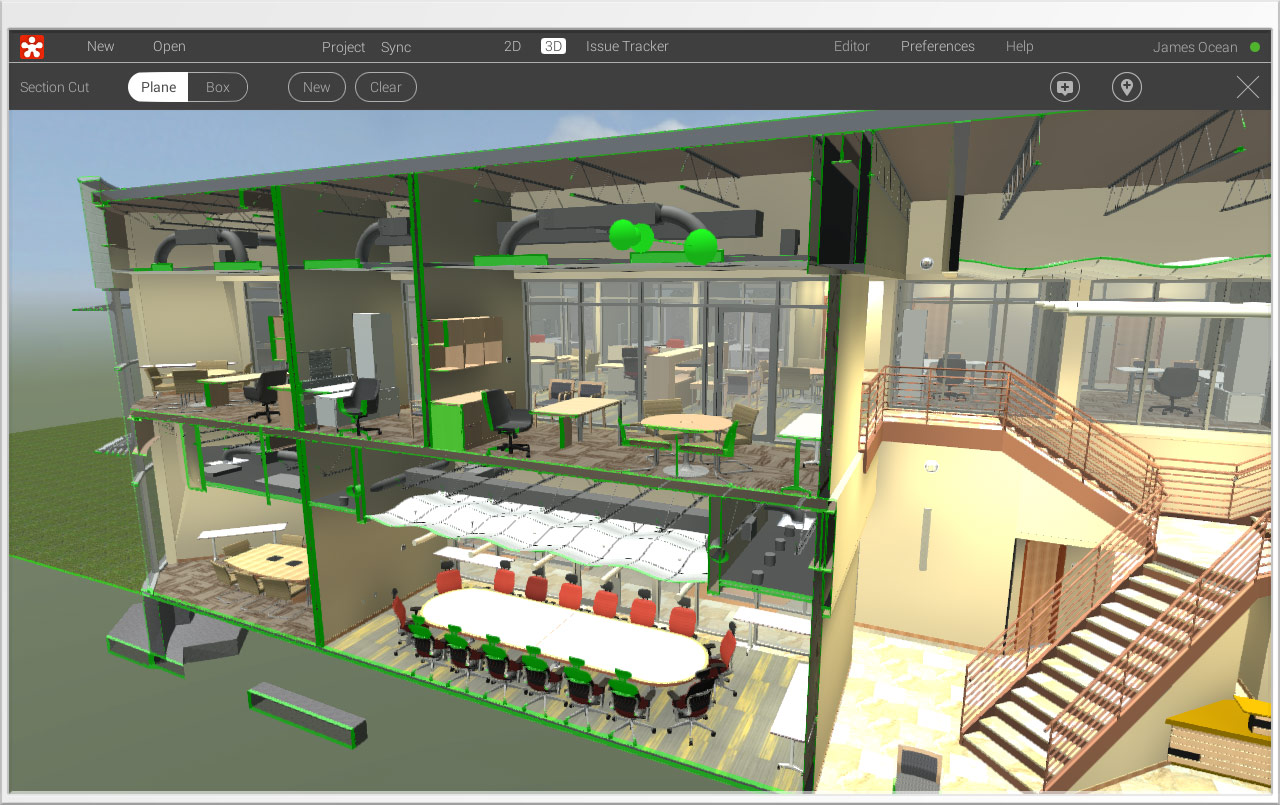Open the James Ocean account menu
Image resolution: width=1280 pixels, height=805 pixels.
[x=1195, y=46]
